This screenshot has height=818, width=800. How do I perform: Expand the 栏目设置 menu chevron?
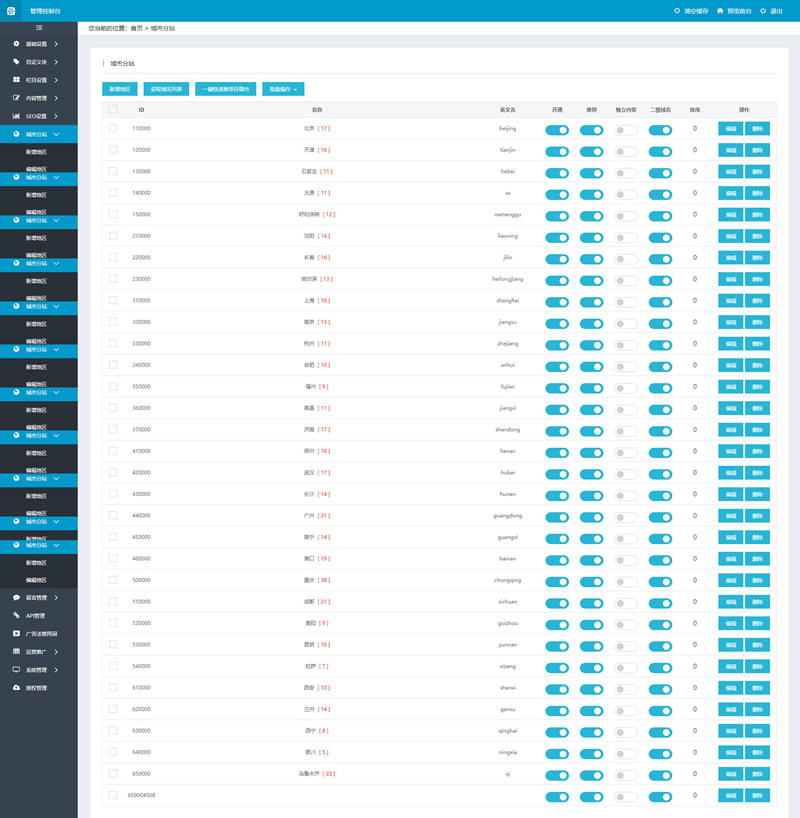(x=56, y=80)
